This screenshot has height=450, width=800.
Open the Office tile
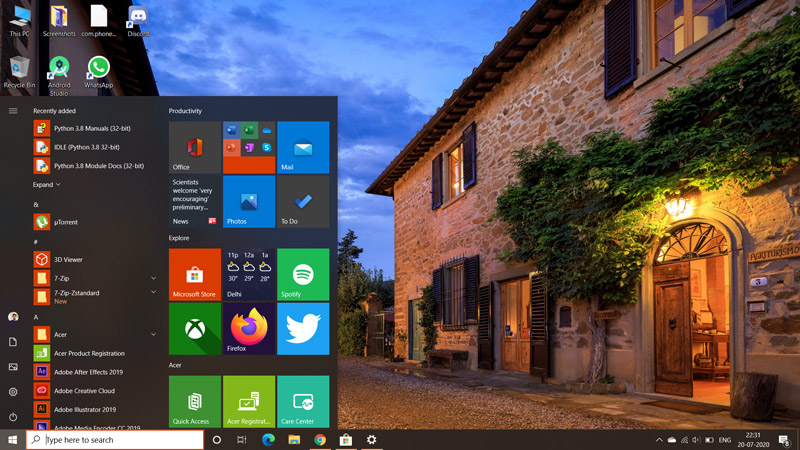click(x=195, y=147)
